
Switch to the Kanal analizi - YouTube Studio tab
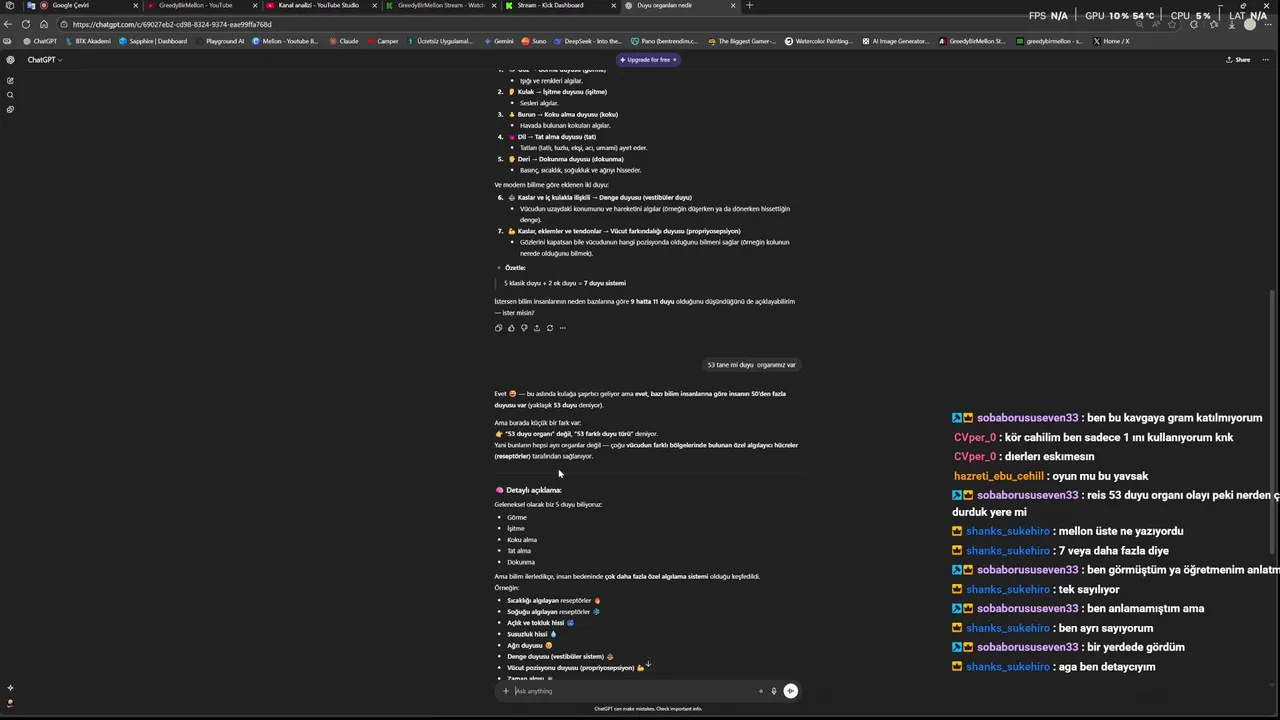coord(320,5)
